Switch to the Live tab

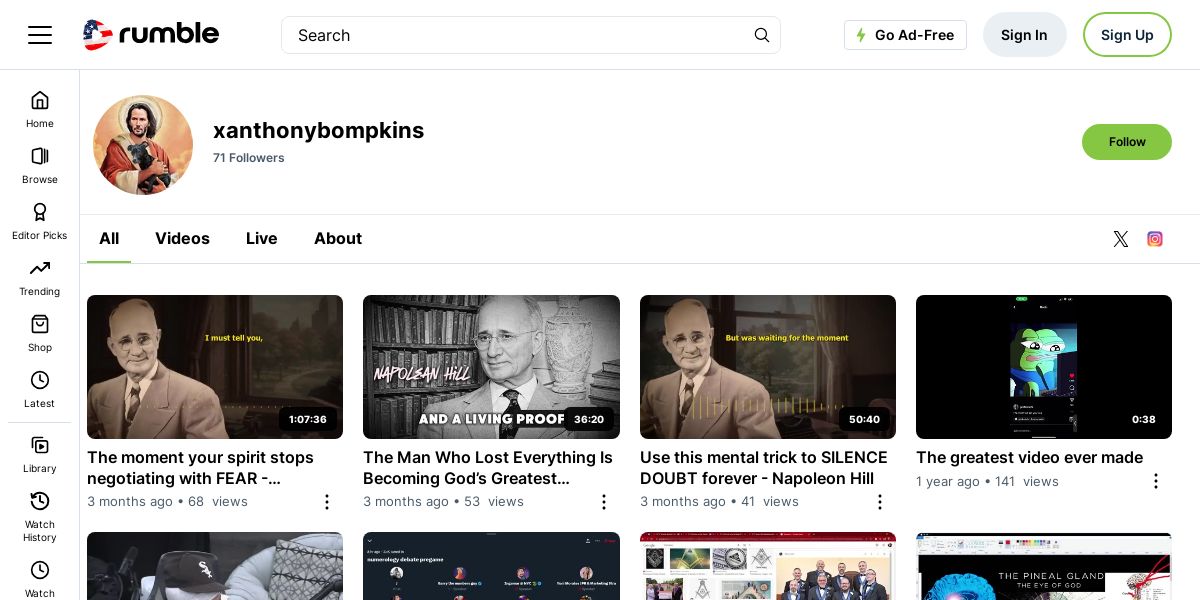tap(262, 239)
